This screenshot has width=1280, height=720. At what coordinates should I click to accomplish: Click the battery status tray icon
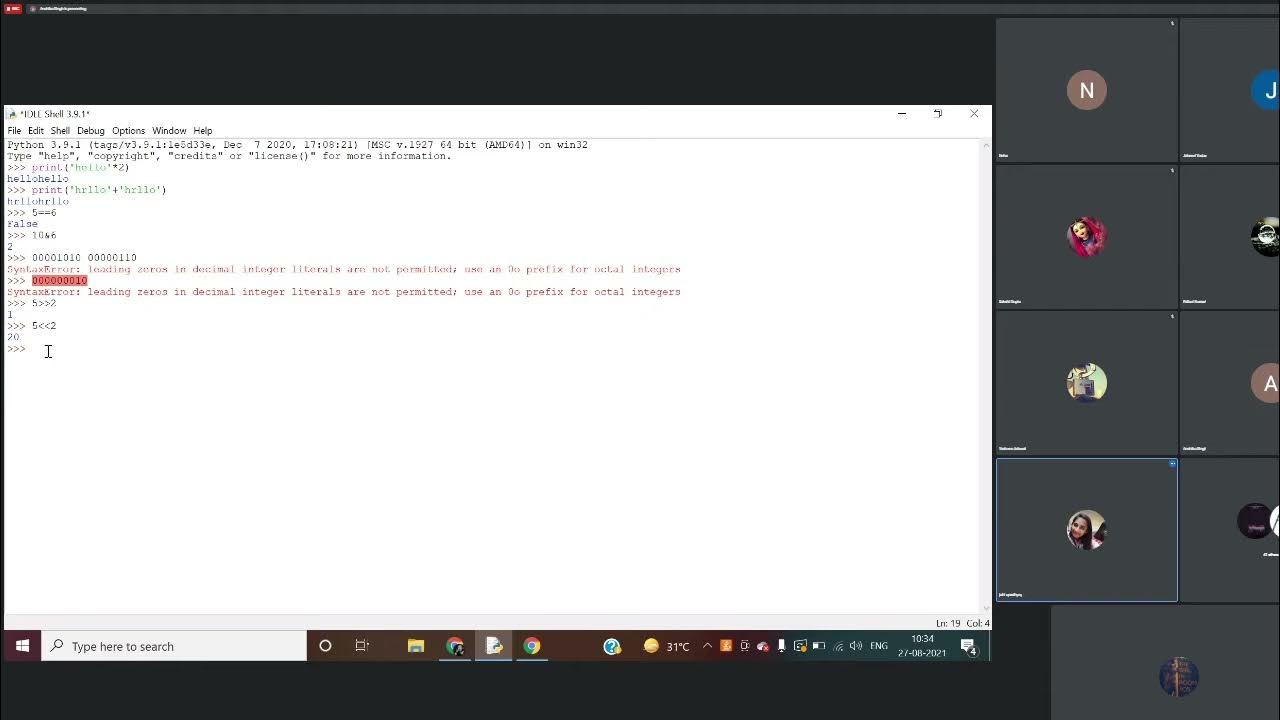click(818, 646)
